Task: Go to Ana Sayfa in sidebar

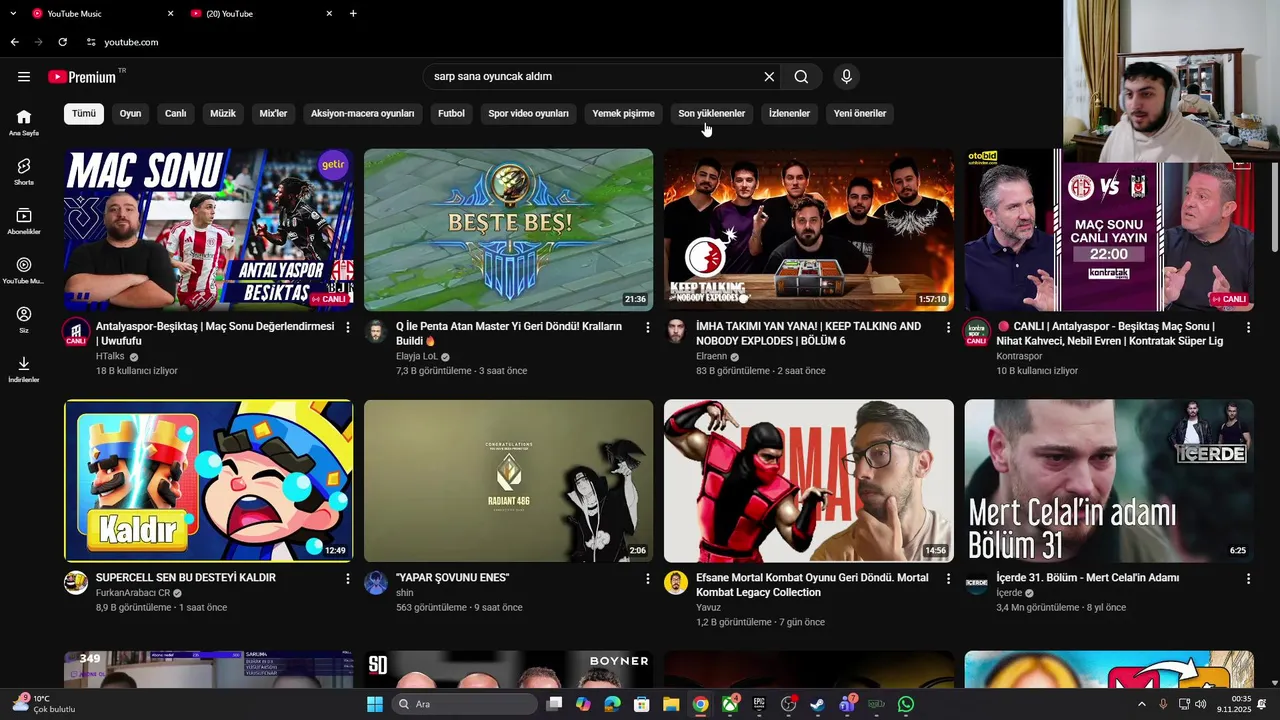Action: [x=24, y=123]
